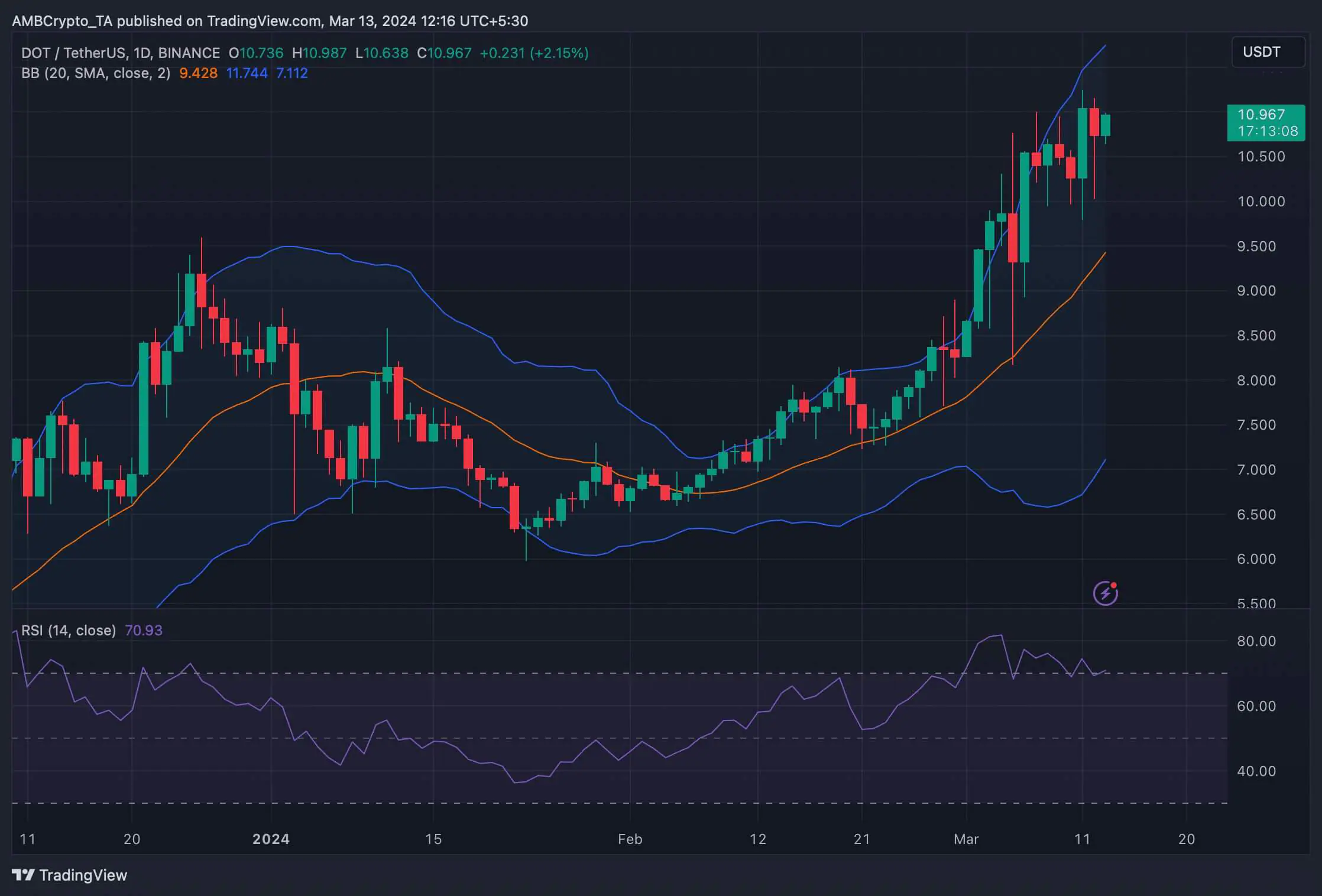Open the symbol search via DOT / TetherUS
Viewport: 1322px width, 896px height.
pyautogui.click(x=77, y=53)
